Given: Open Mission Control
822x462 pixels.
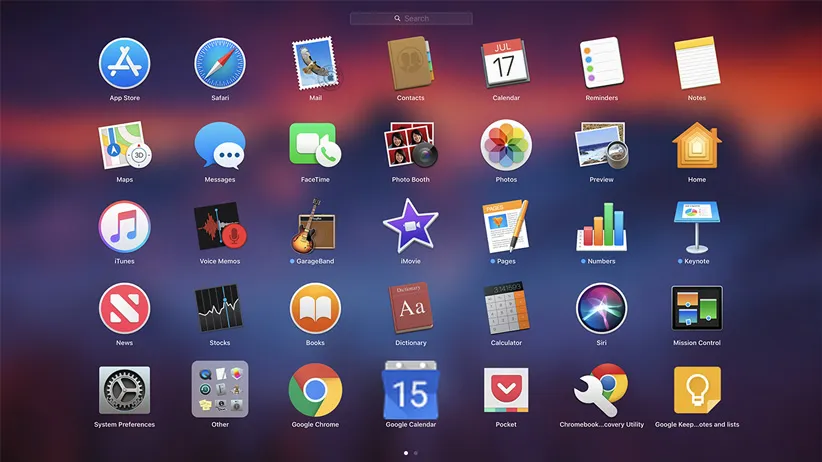Looking at the screenshot, I should [x=697, y=308].
